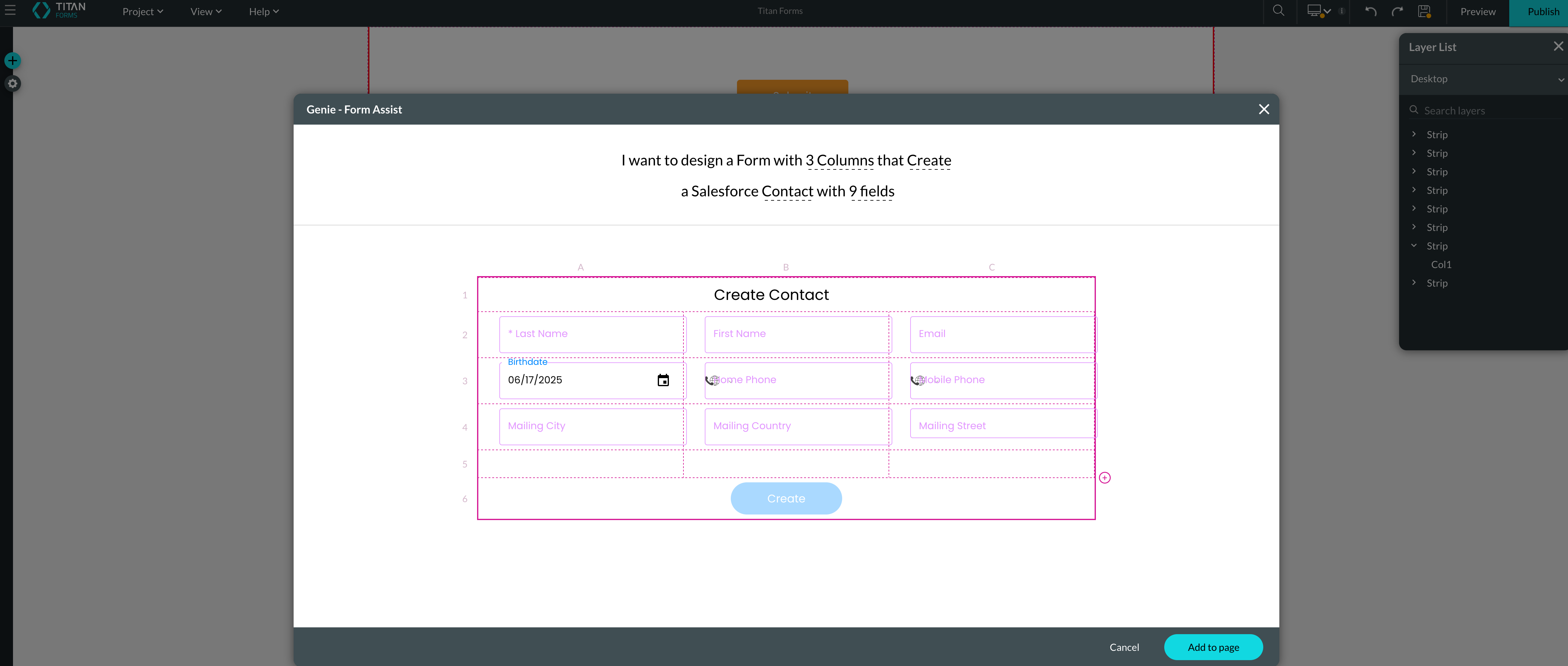Open the device view dropdown
1568x666 pixels.
tap(1319, 11)
